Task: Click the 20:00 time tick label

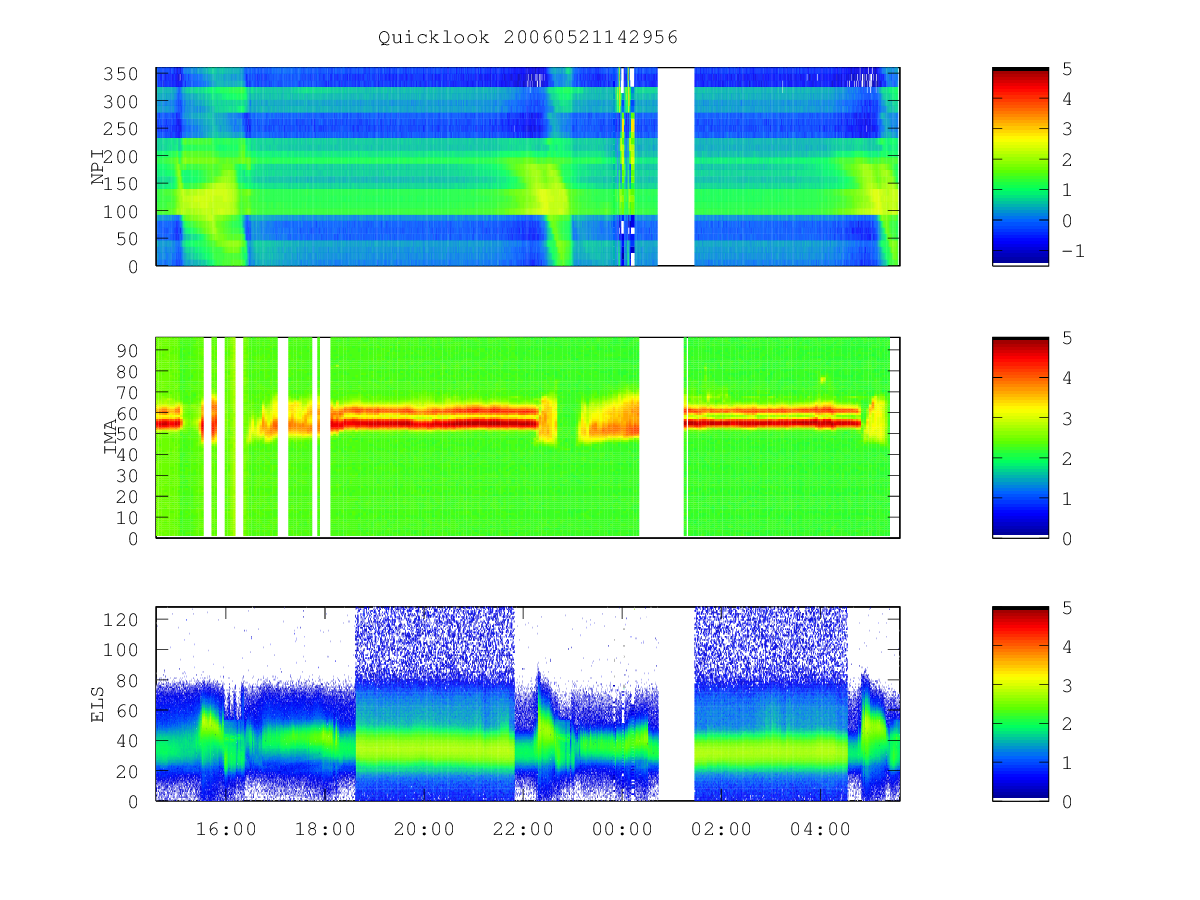Action: pos(424,830)
